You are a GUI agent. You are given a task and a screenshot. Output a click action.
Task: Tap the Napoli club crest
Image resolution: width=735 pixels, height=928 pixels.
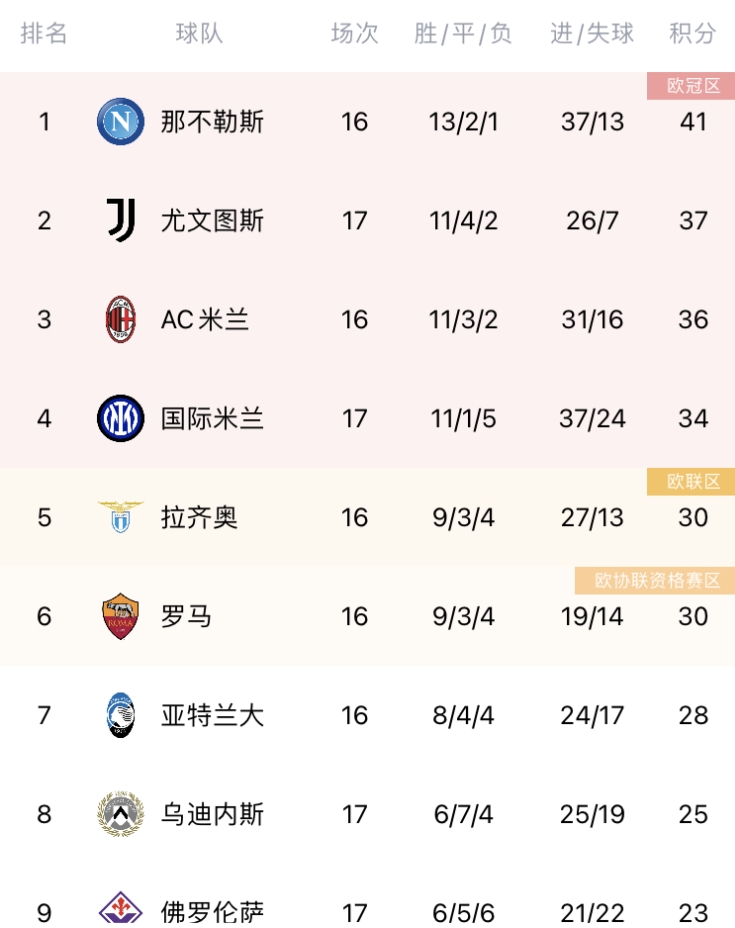[121, 122]
